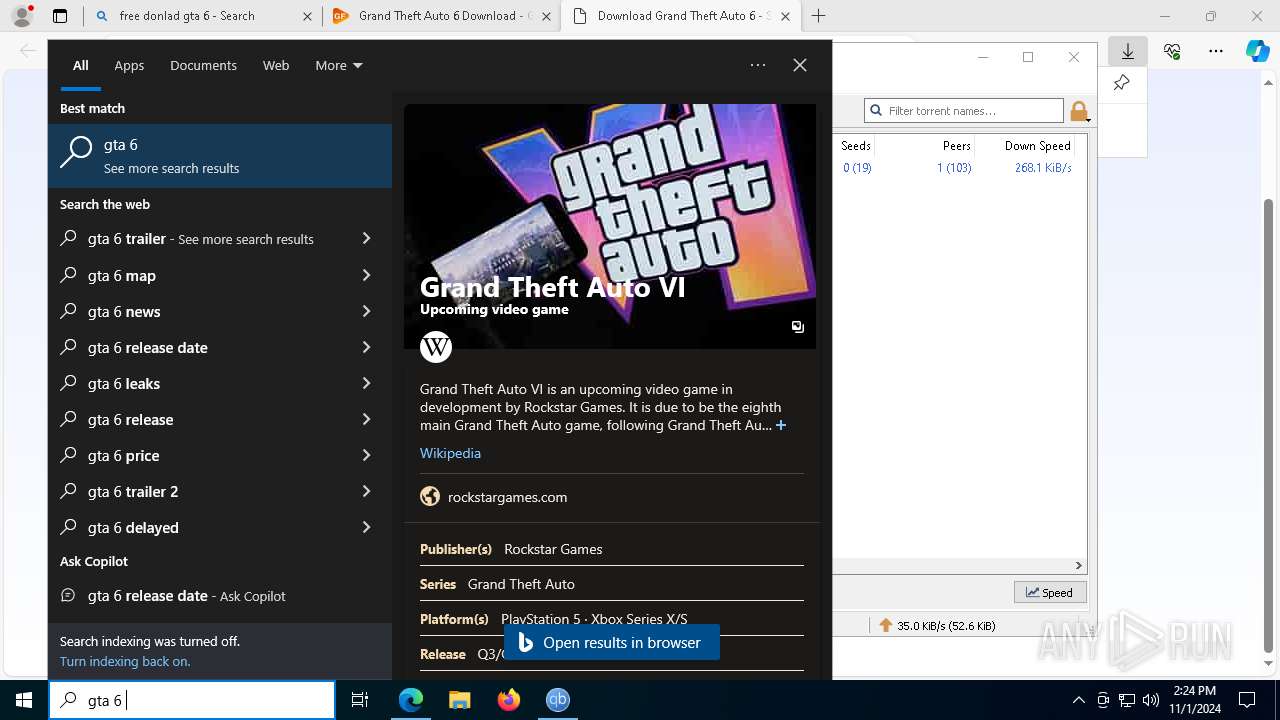Launch Microsoft Edge from the taskbar
This screenshot has height=720, width=1280.
click(411, 700)
